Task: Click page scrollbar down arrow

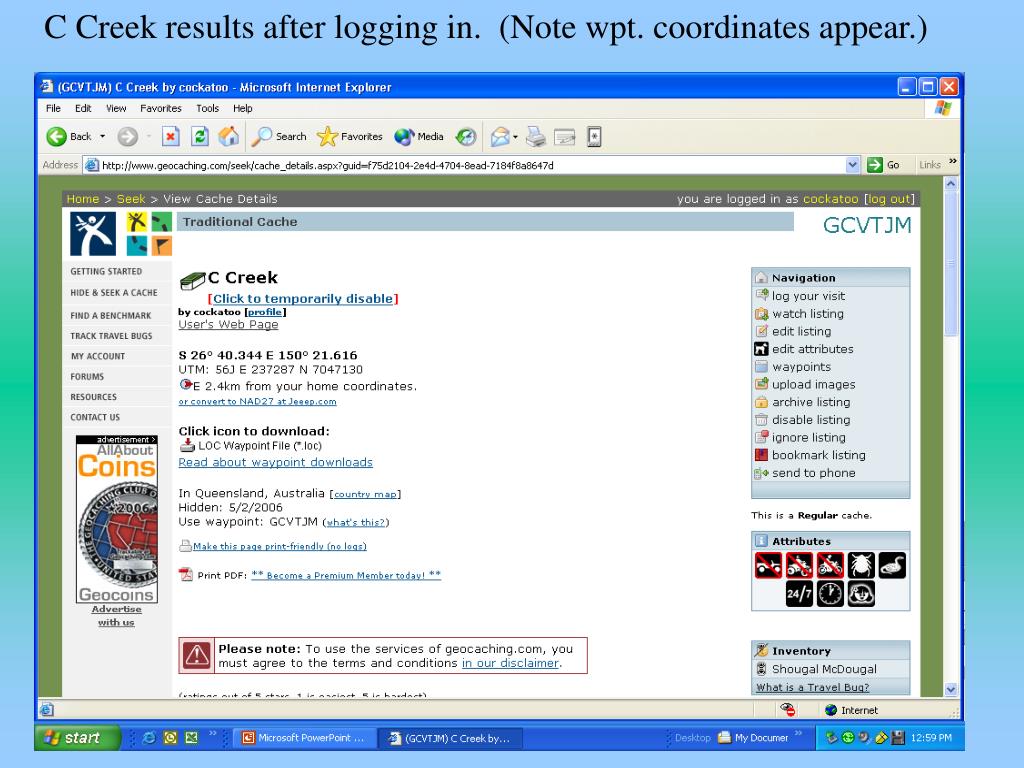Action: (x=951, y=689)
